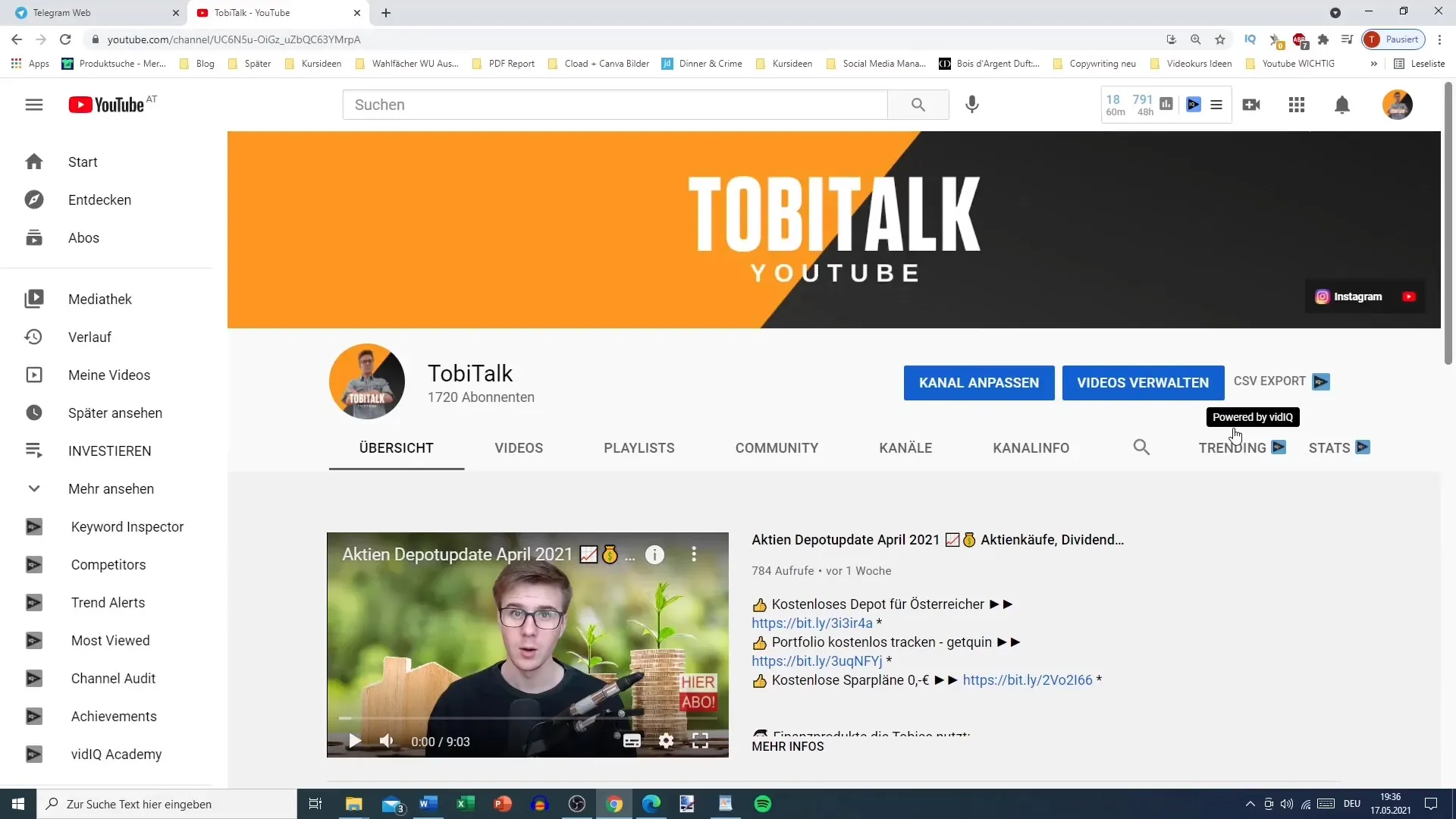
Task: Click the vidIQ Keyword Inspector sidebar item
Action: coord(128,527)
